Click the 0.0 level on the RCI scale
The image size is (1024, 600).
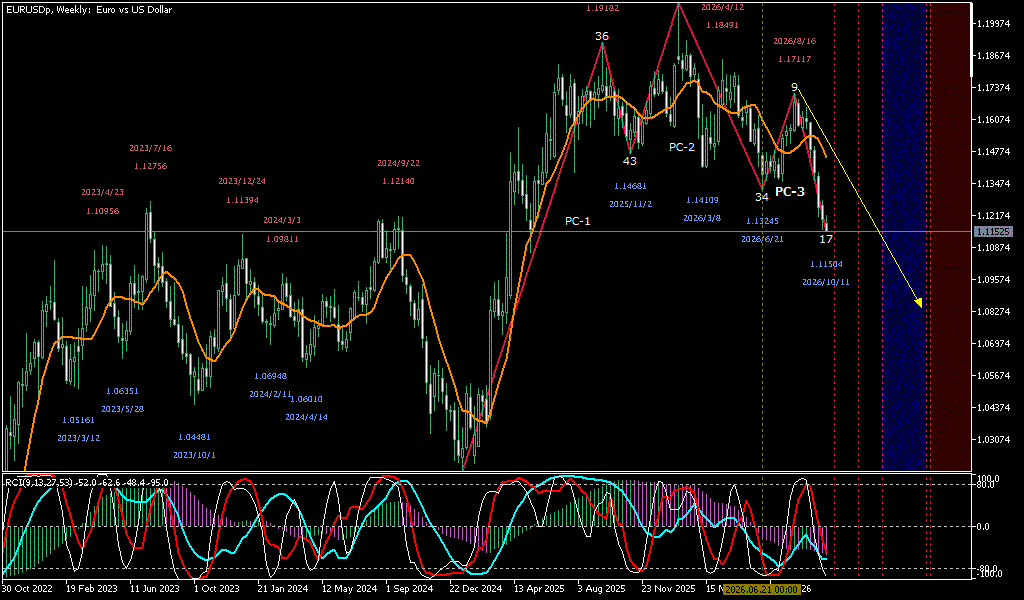tap(985, 526)
